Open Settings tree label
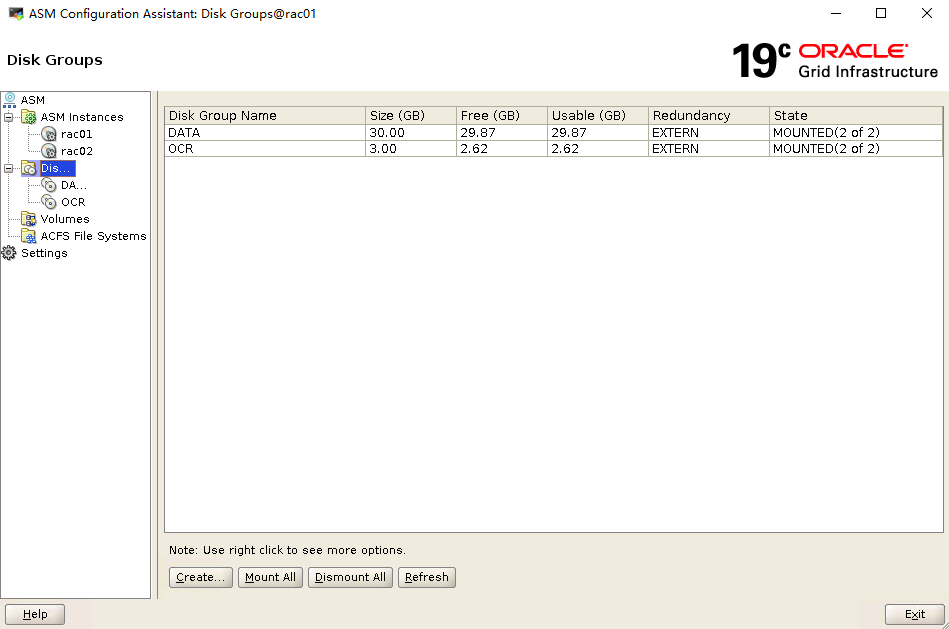The image size is (949, 629). (44, 253)
